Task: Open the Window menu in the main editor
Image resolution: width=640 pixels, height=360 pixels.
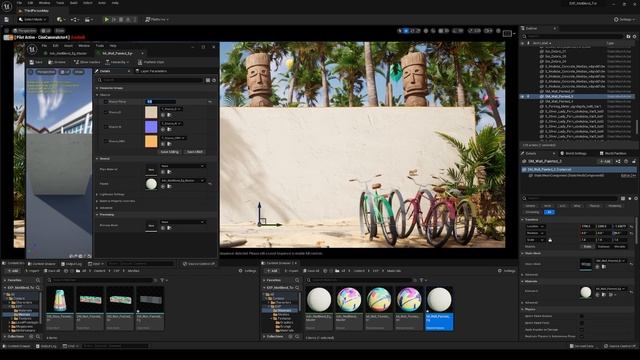Action: (44, 3)
